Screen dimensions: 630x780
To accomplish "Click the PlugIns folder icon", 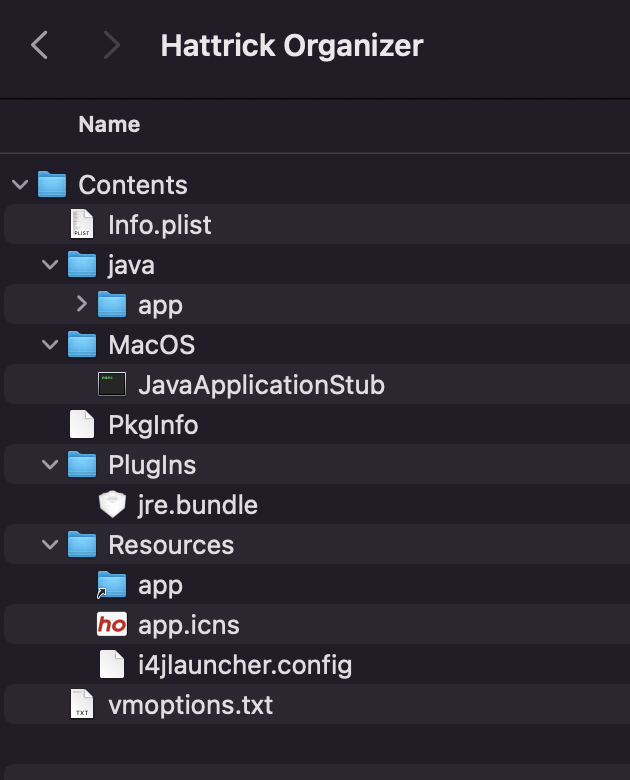I will coord(82,464).
